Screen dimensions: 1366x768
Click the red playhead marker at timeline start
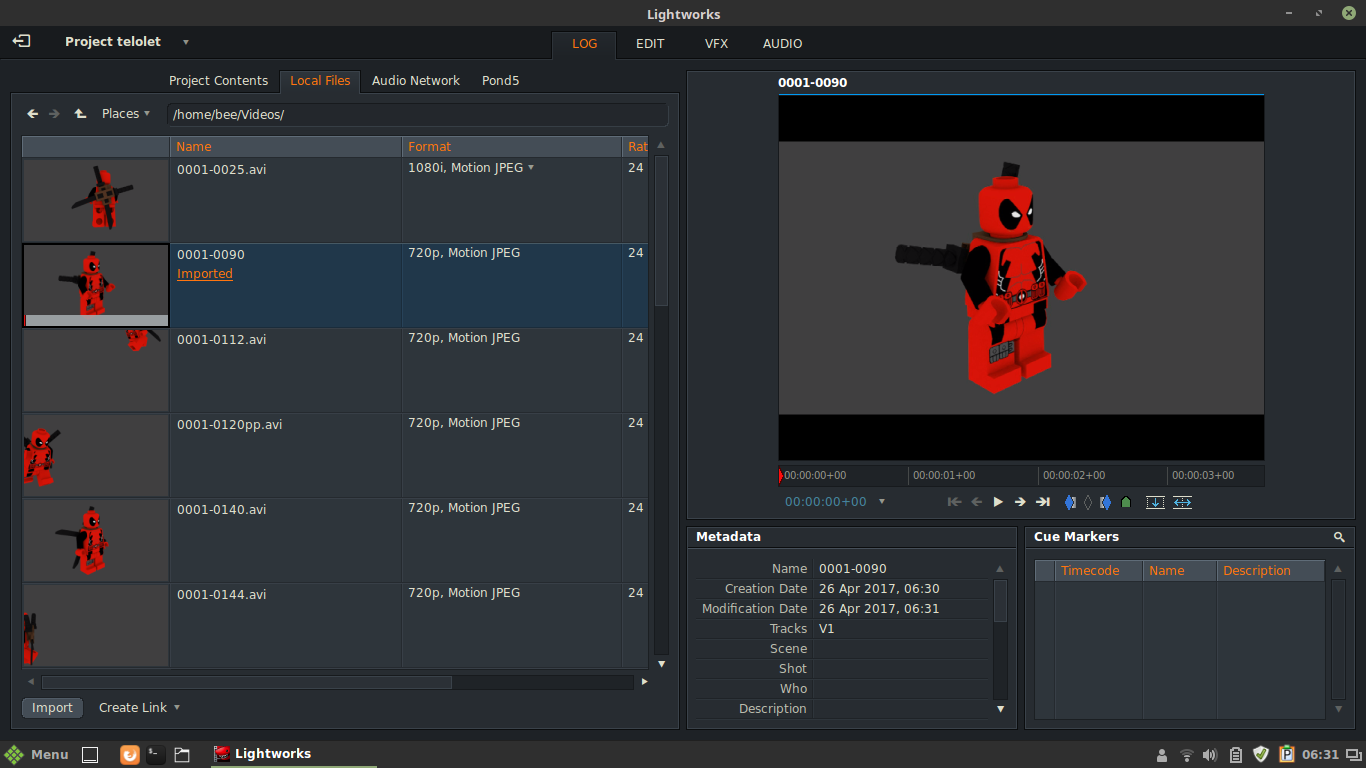[781, 476]
